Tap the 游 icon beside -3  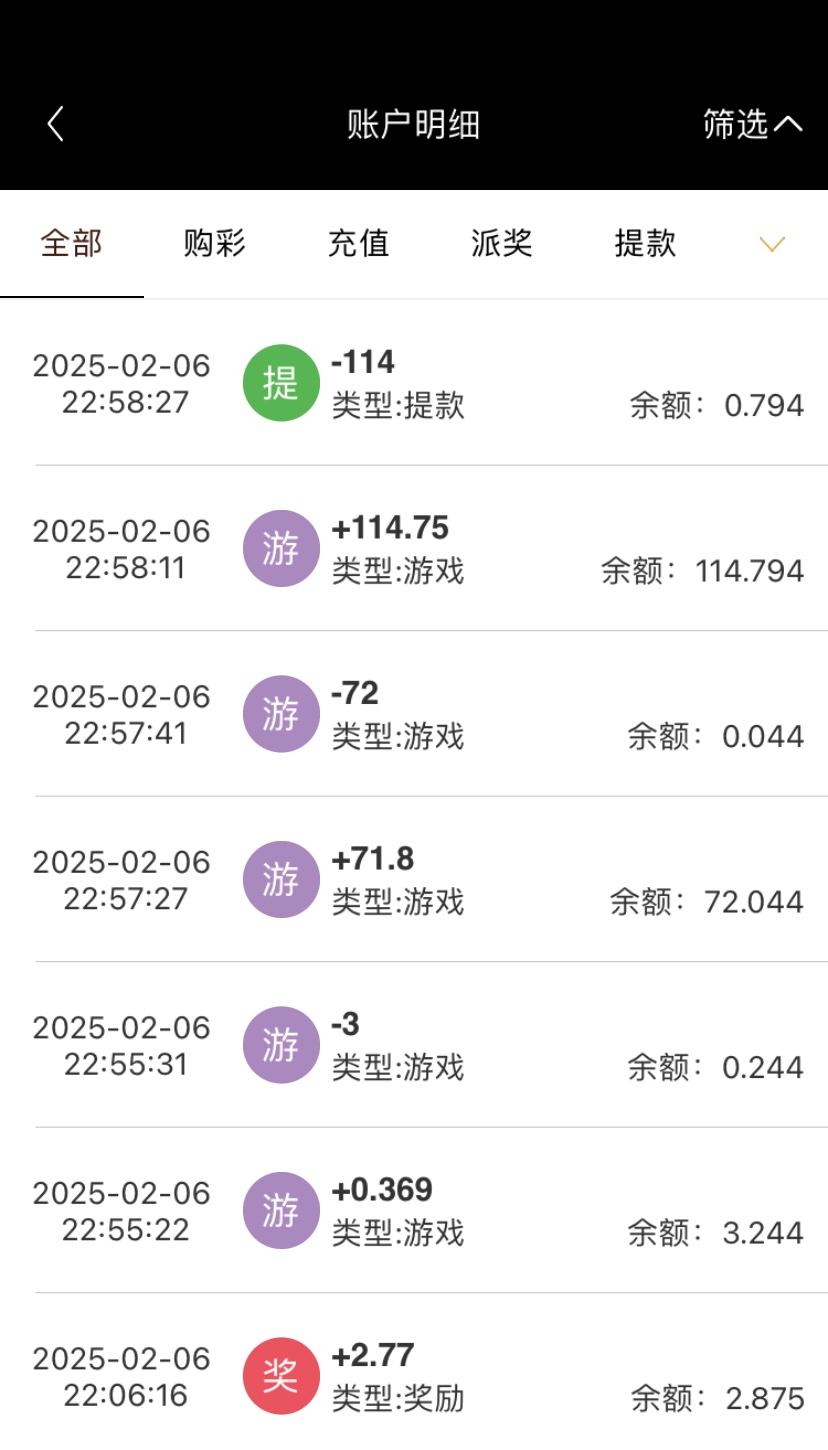tap(281, 1045)
